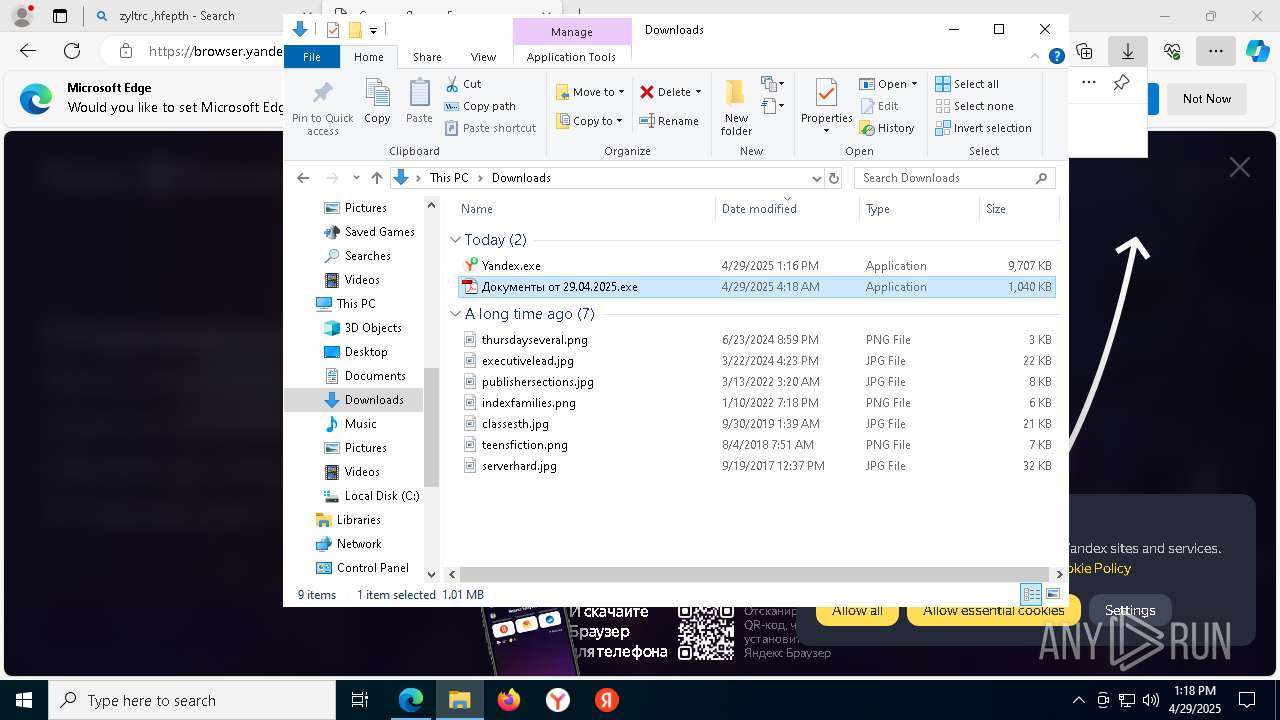Open Properties from the ribbon

826,106
